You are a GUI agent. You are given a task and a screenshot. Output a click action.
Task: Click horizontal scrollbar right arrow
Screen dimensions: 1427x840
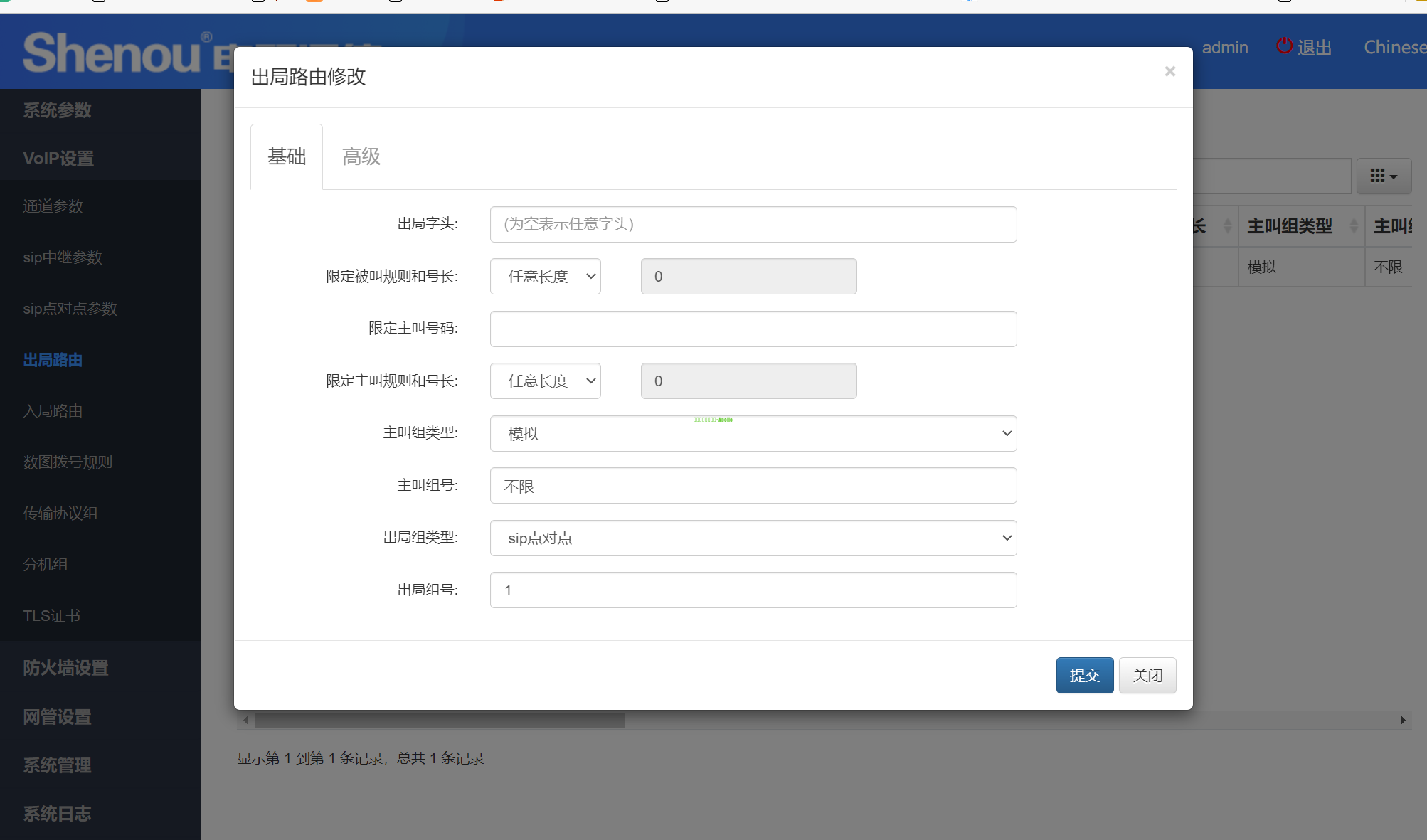pos(1403,720)
